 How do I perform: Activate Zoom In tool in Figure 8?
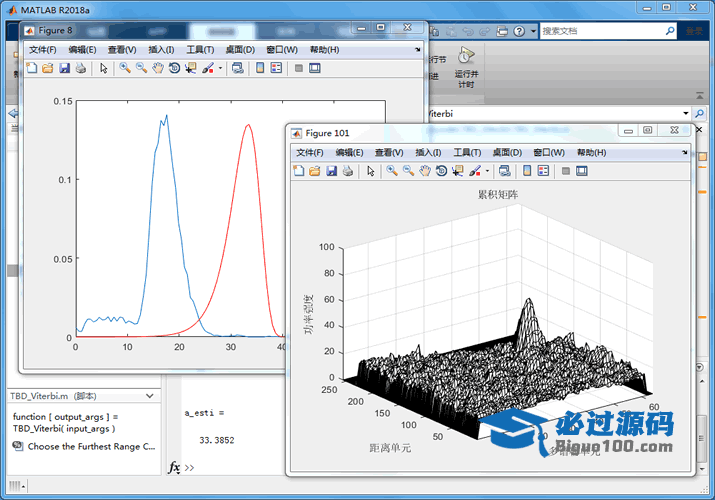pos(124,68)
